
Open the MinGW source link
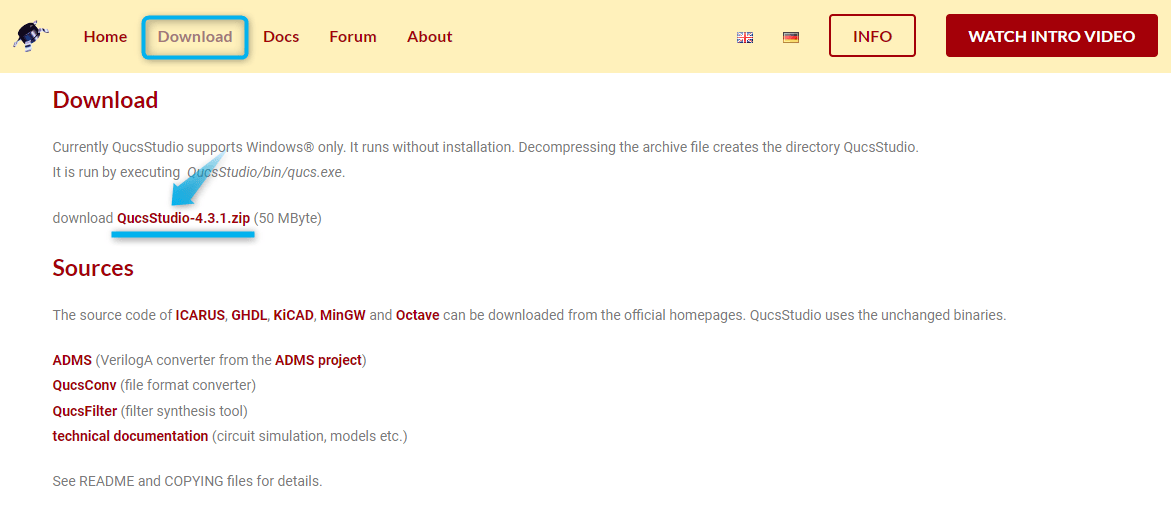(342, 315)
